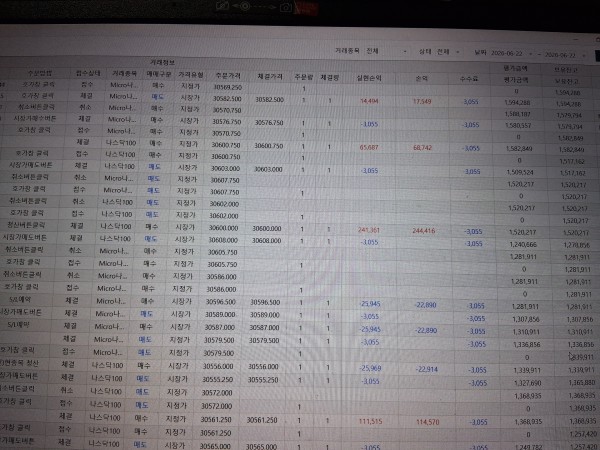The height and width of the screenshot is (450, 600).
Task: Select order price 30587.000 cell
Action: pos(220,327)
